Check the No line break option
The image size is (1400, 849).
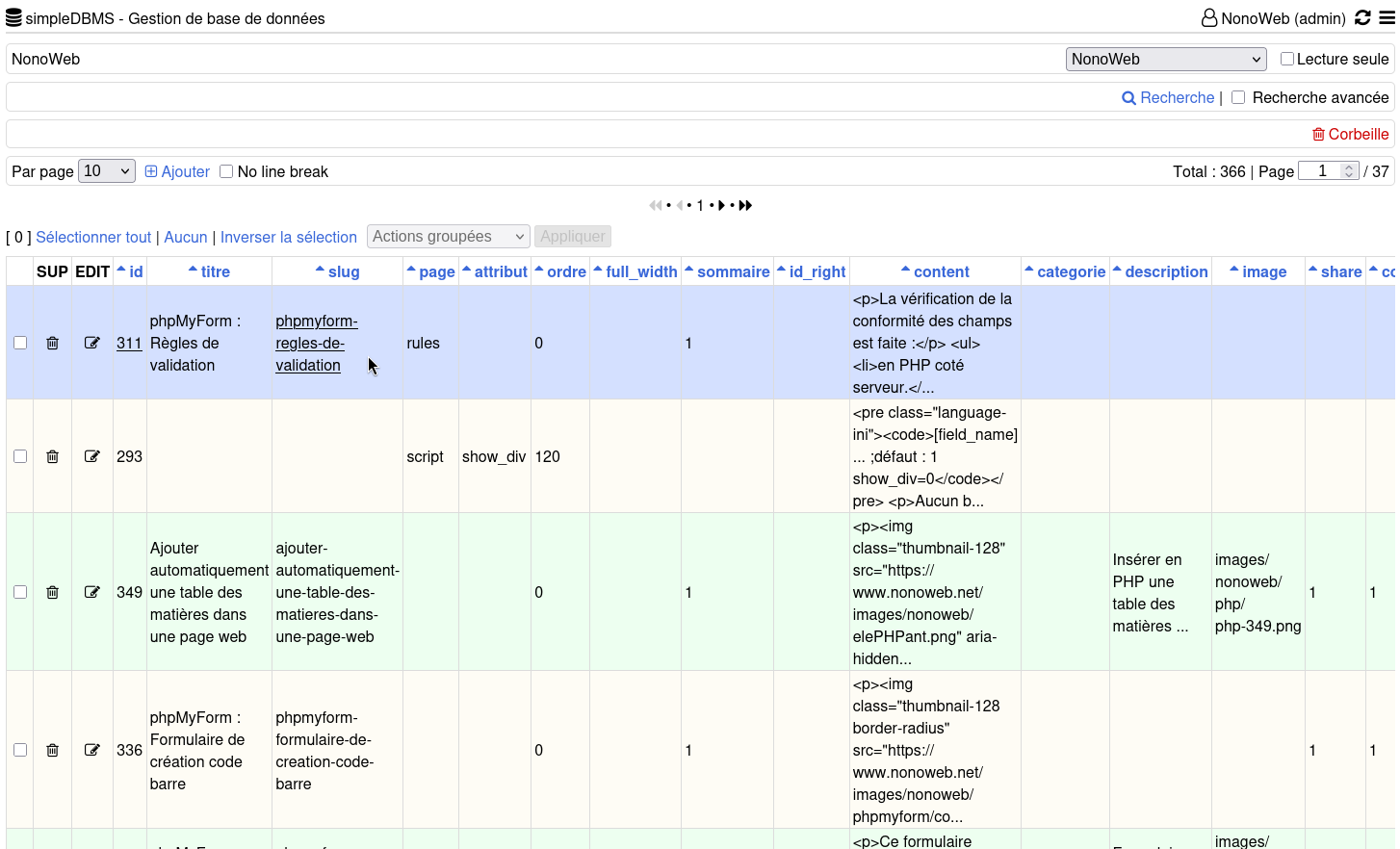[226, 171]
